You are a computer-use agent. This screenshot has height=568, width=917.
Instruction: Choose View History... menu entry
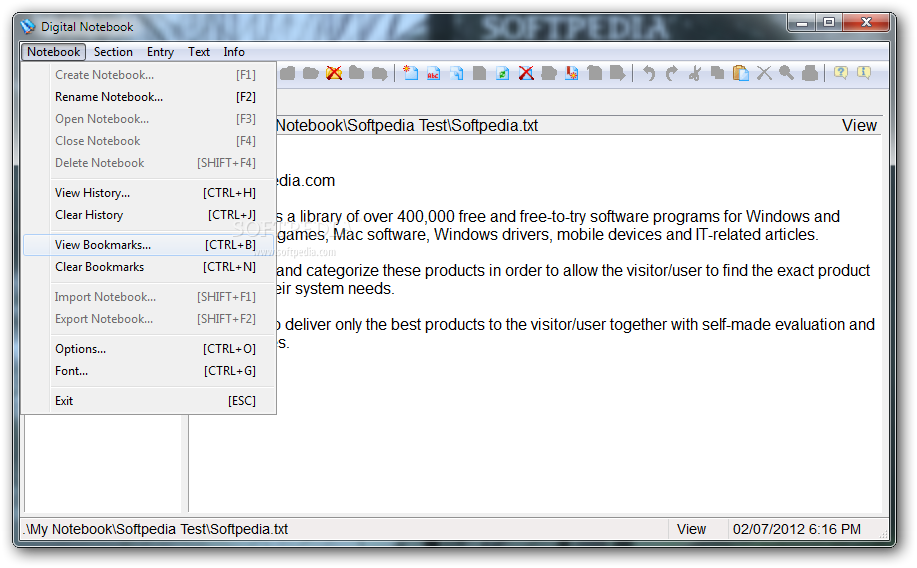[x=149, y=192]
